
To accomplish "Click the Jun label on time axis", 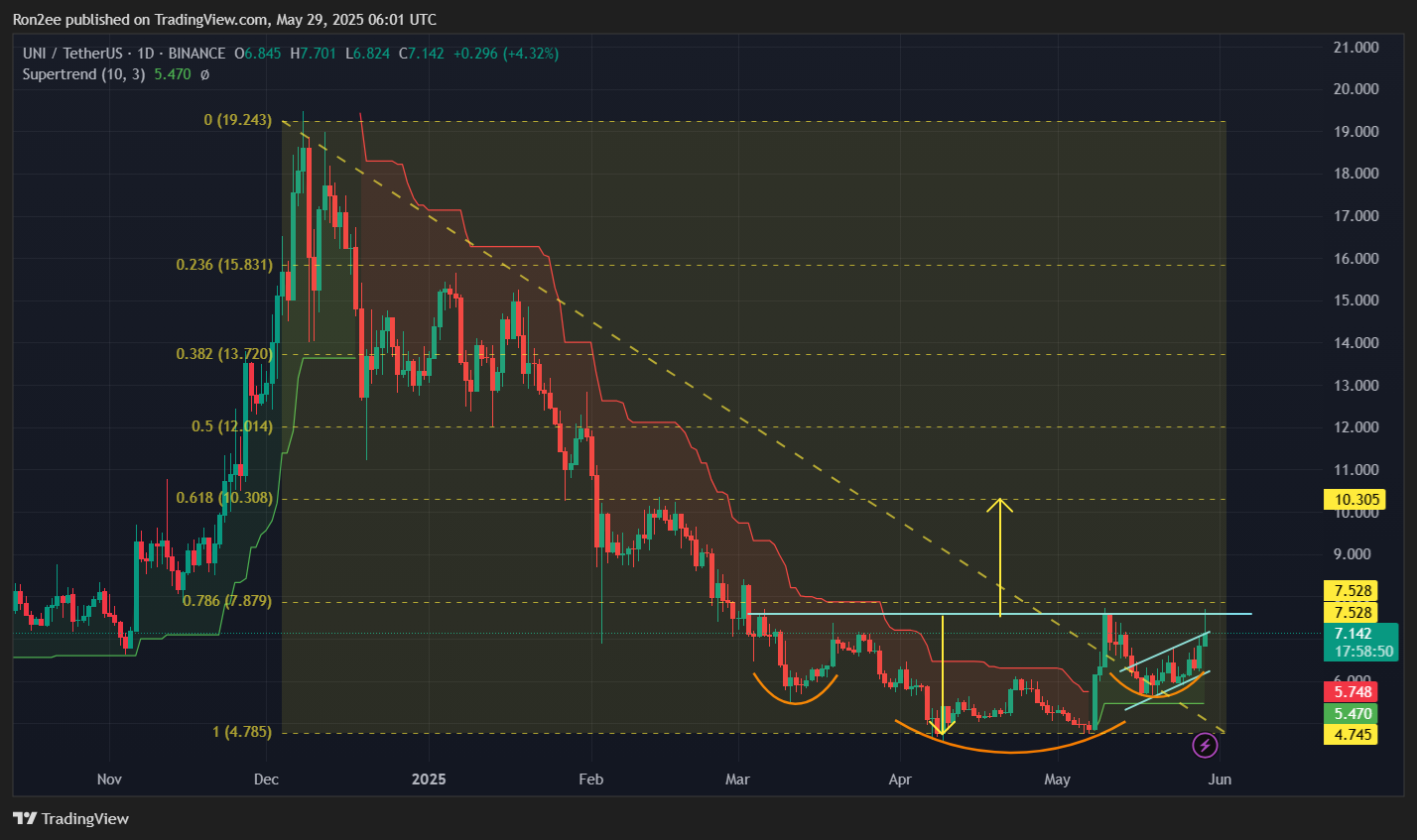I will (1220, 780).
